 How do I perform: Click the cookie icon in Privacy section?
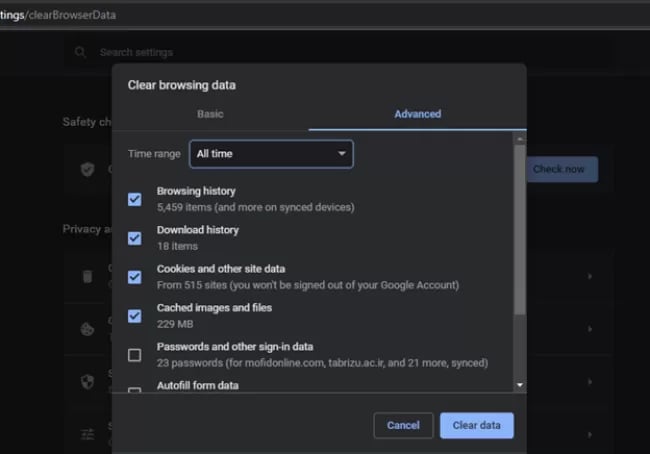point(87,329)
